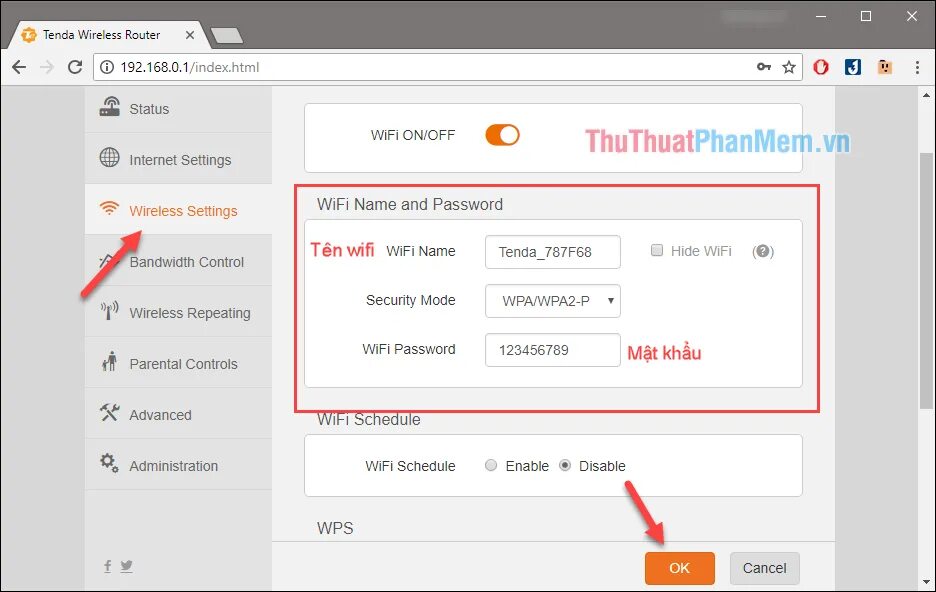
Task: Select the Disable WiFi Schedule radio button
Action: tap(565, 465)
